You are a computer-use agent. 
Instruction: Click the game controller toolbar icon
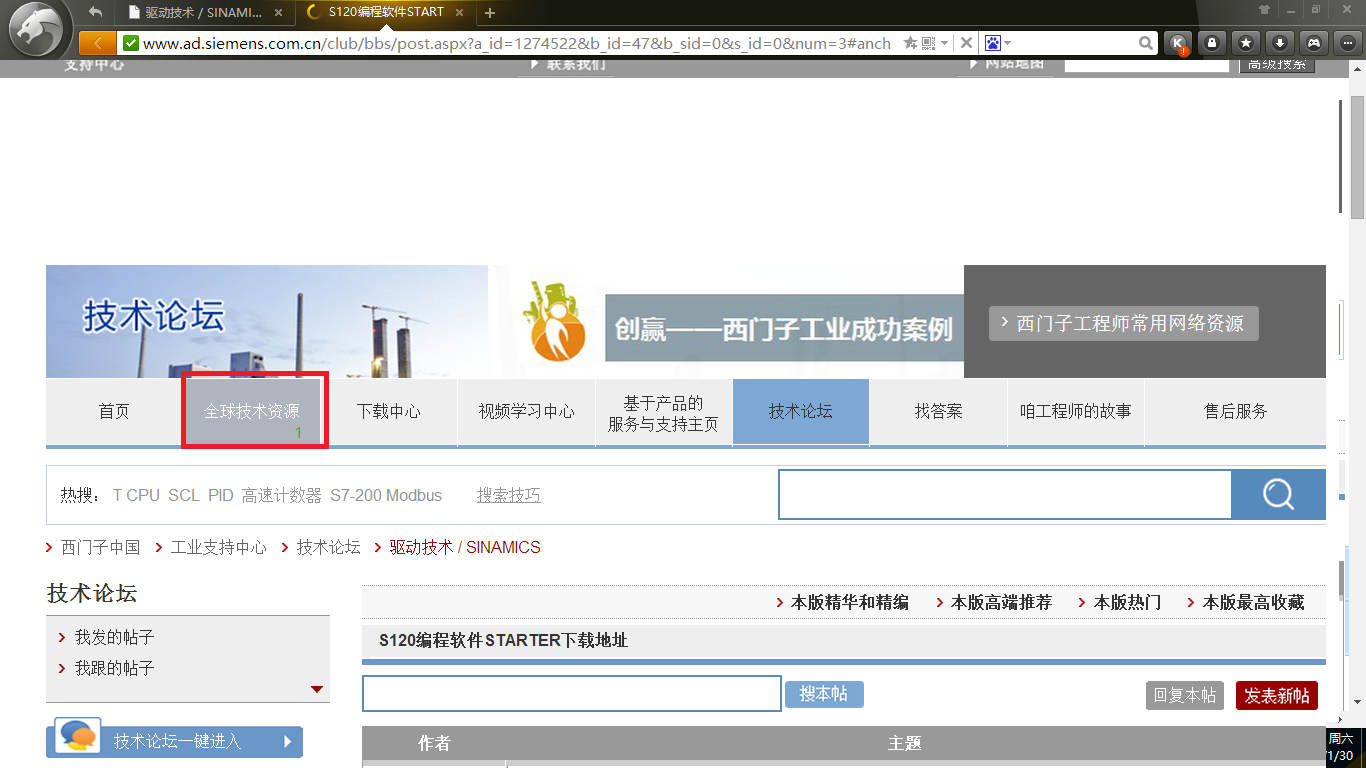click(x=1314, y=43)
